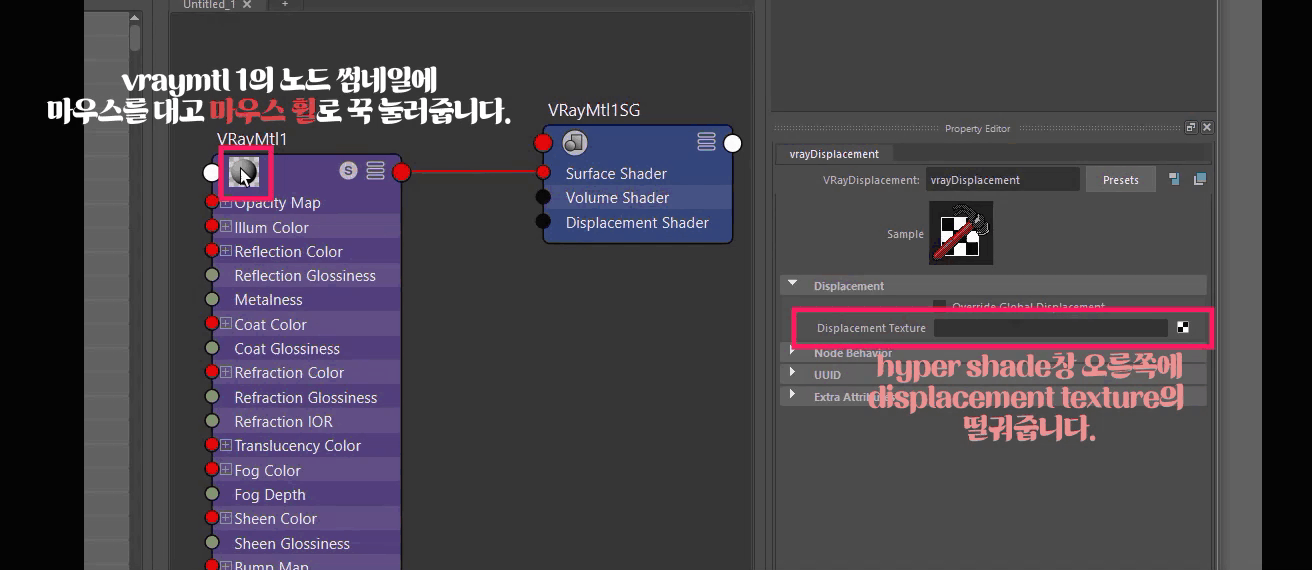Click the Refraction Glossiness input port
This screenshot has height=570, width=1312.
pyautogui.click(x=211, y=397)
